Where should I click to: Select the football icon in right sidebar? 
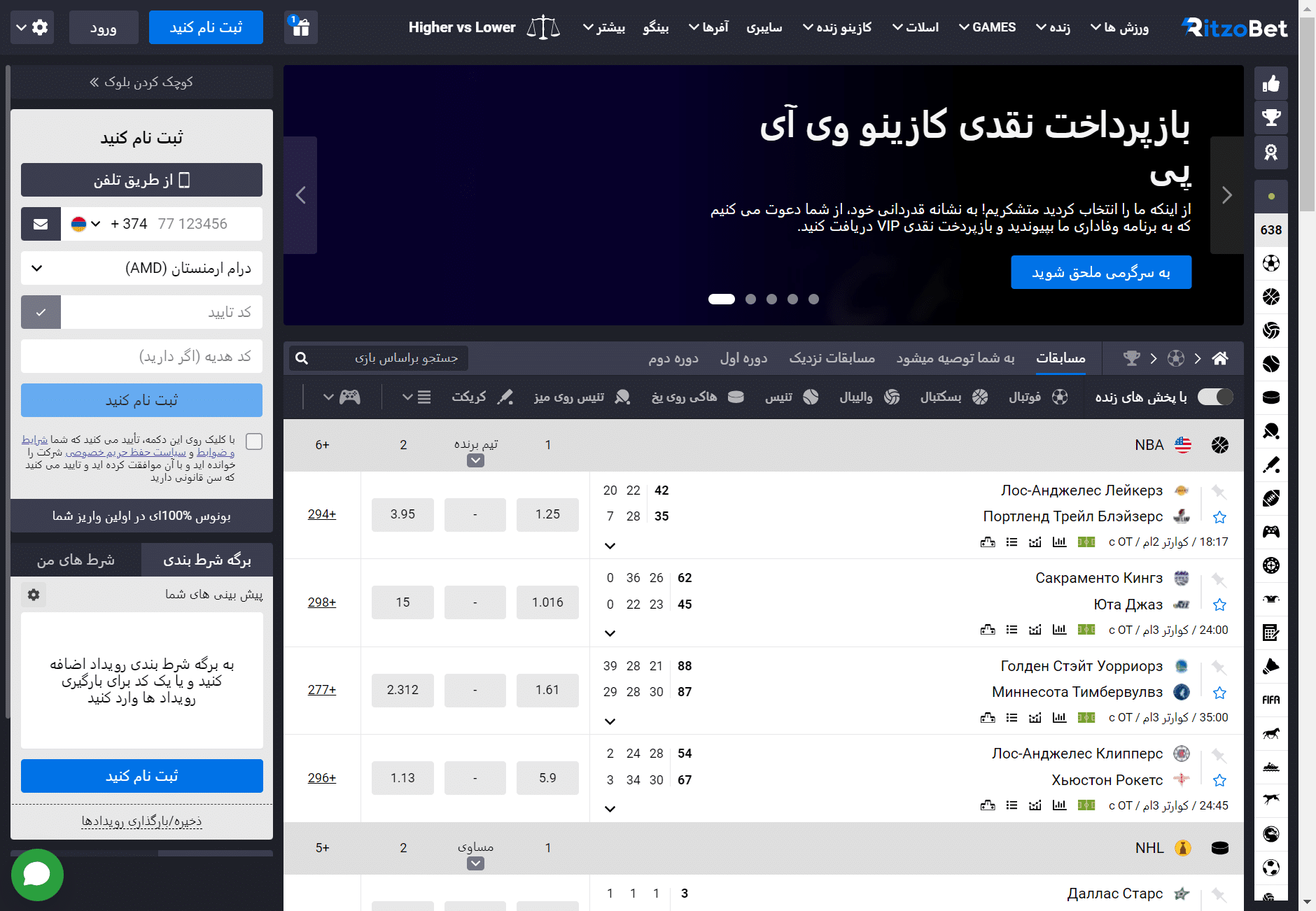point(1271,263)
